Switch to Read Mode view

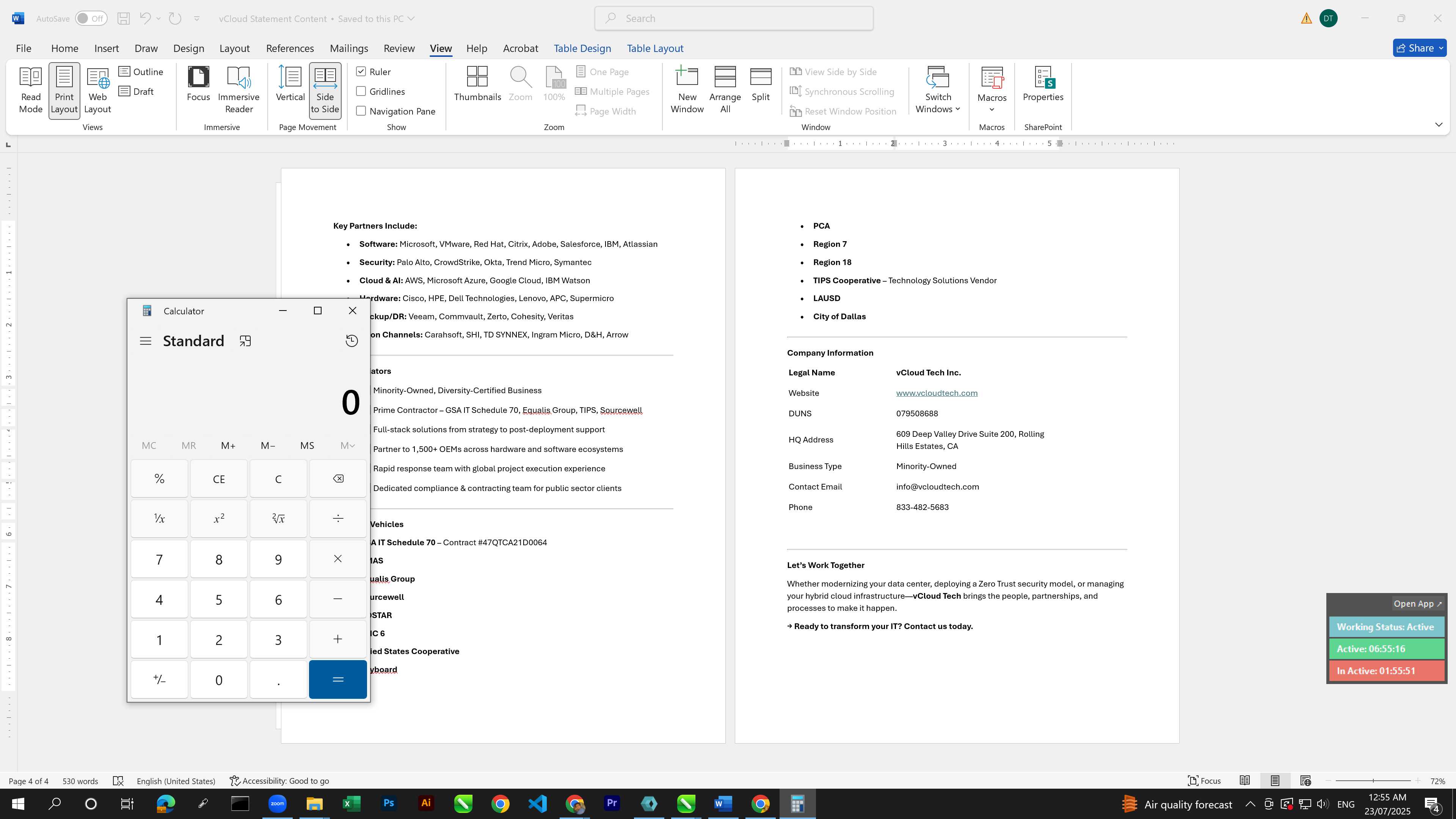[30, 91]
